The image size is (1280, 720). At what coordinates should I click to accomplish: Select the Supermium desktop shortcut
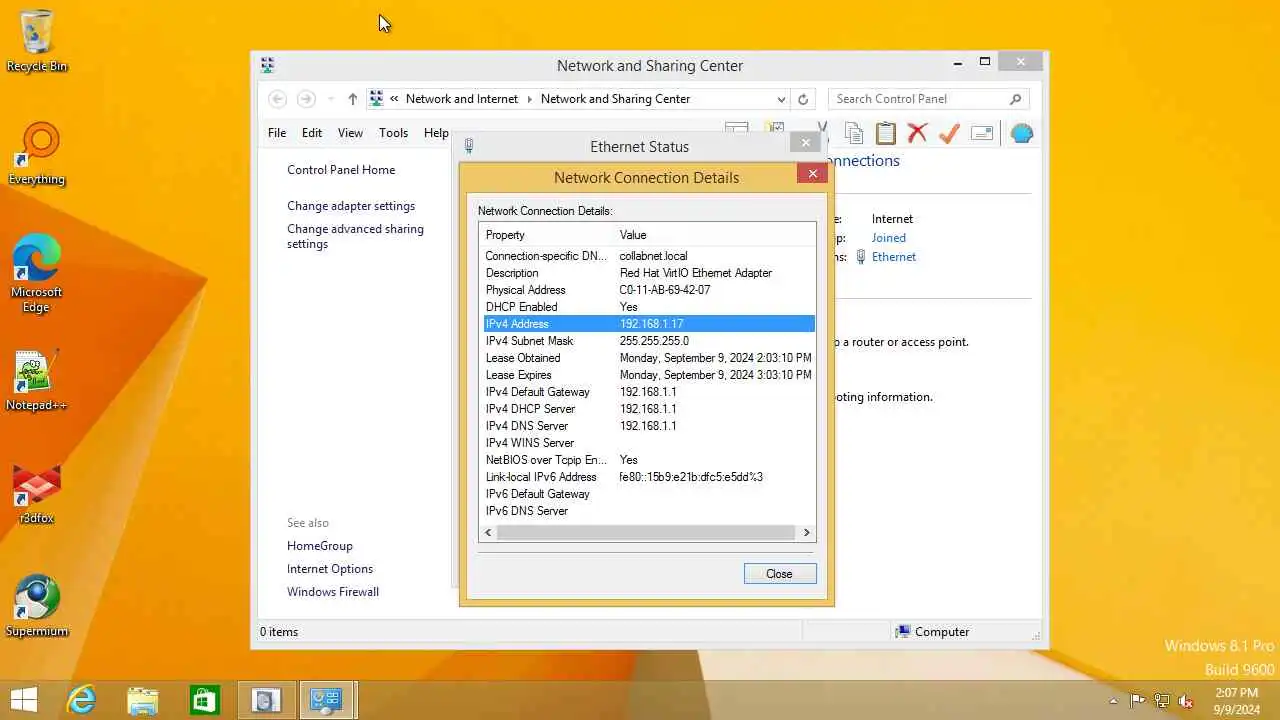coord(37,606)
